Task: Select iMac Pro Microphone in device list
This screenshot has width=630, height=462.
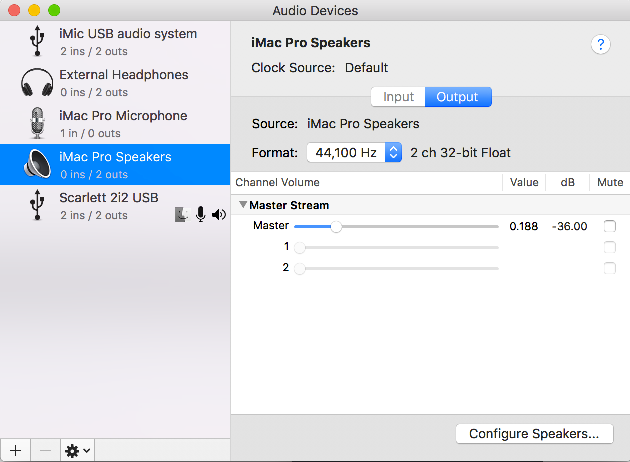Action: (x=115, y=123)
